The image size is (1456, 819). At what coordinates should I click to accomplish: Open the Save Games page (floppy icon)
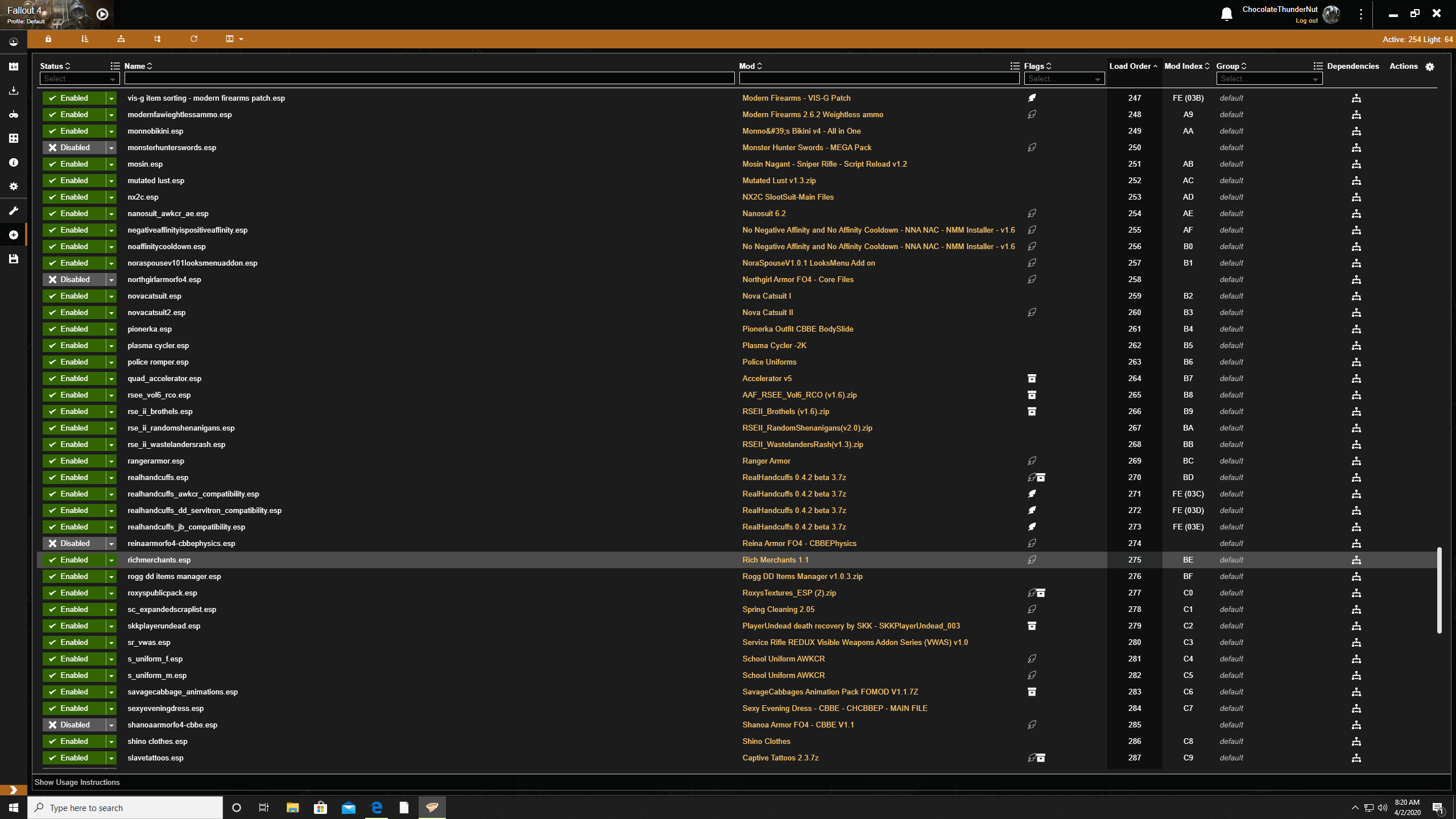click(x=14, y=259)
